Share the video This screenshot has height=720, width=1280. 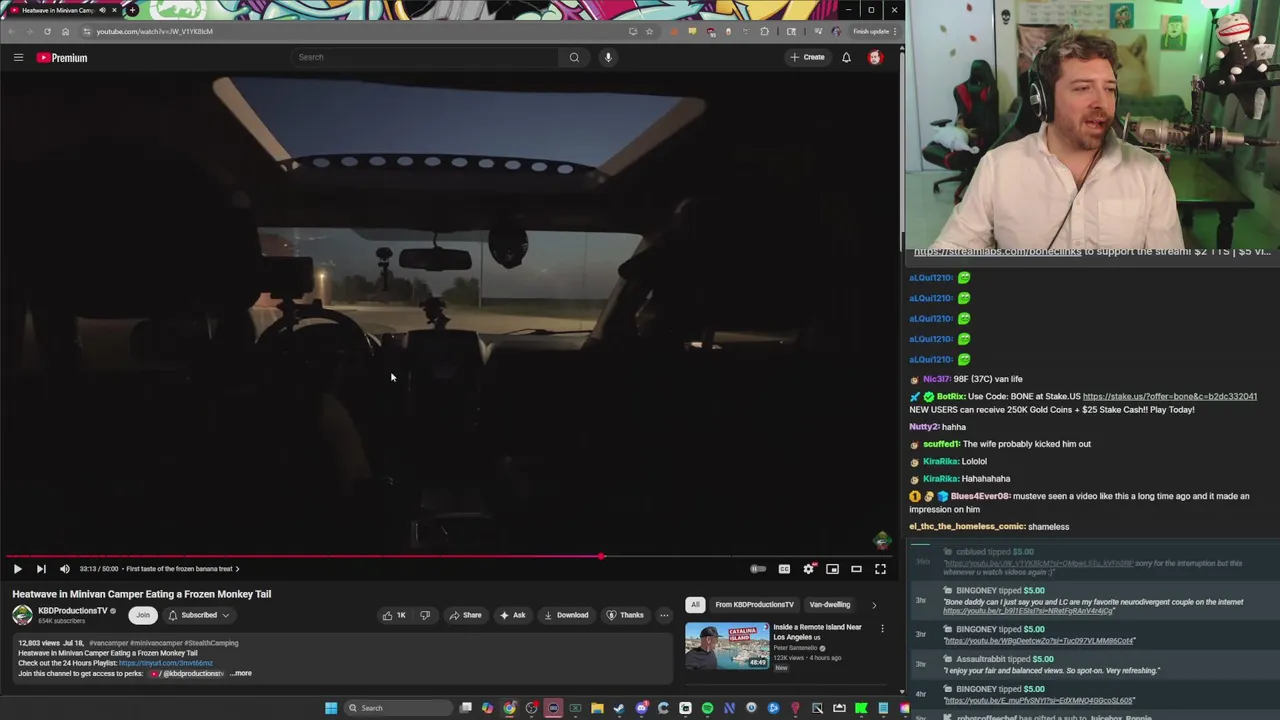point(465,615)
